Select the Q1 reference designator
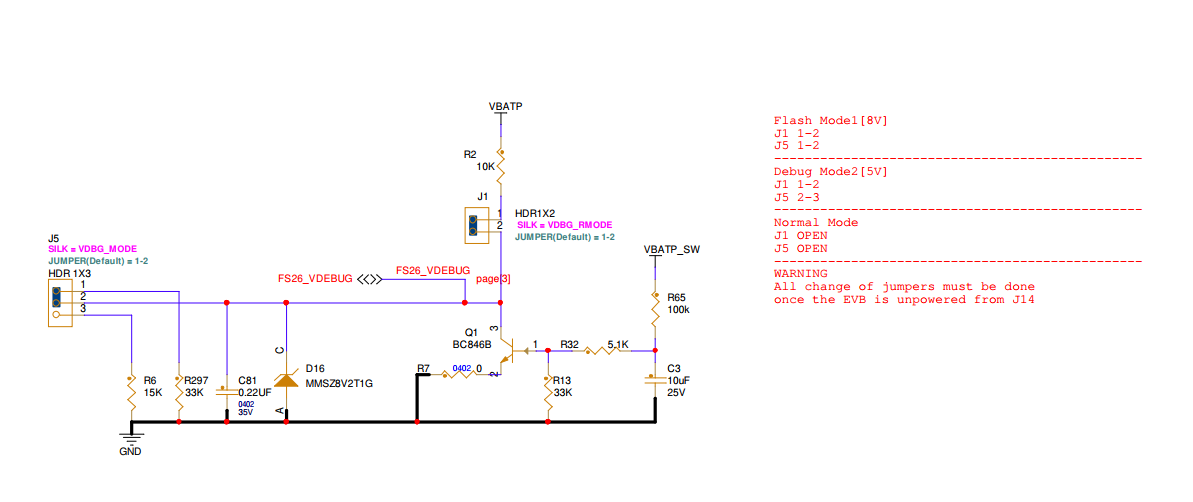 point(470,332)
